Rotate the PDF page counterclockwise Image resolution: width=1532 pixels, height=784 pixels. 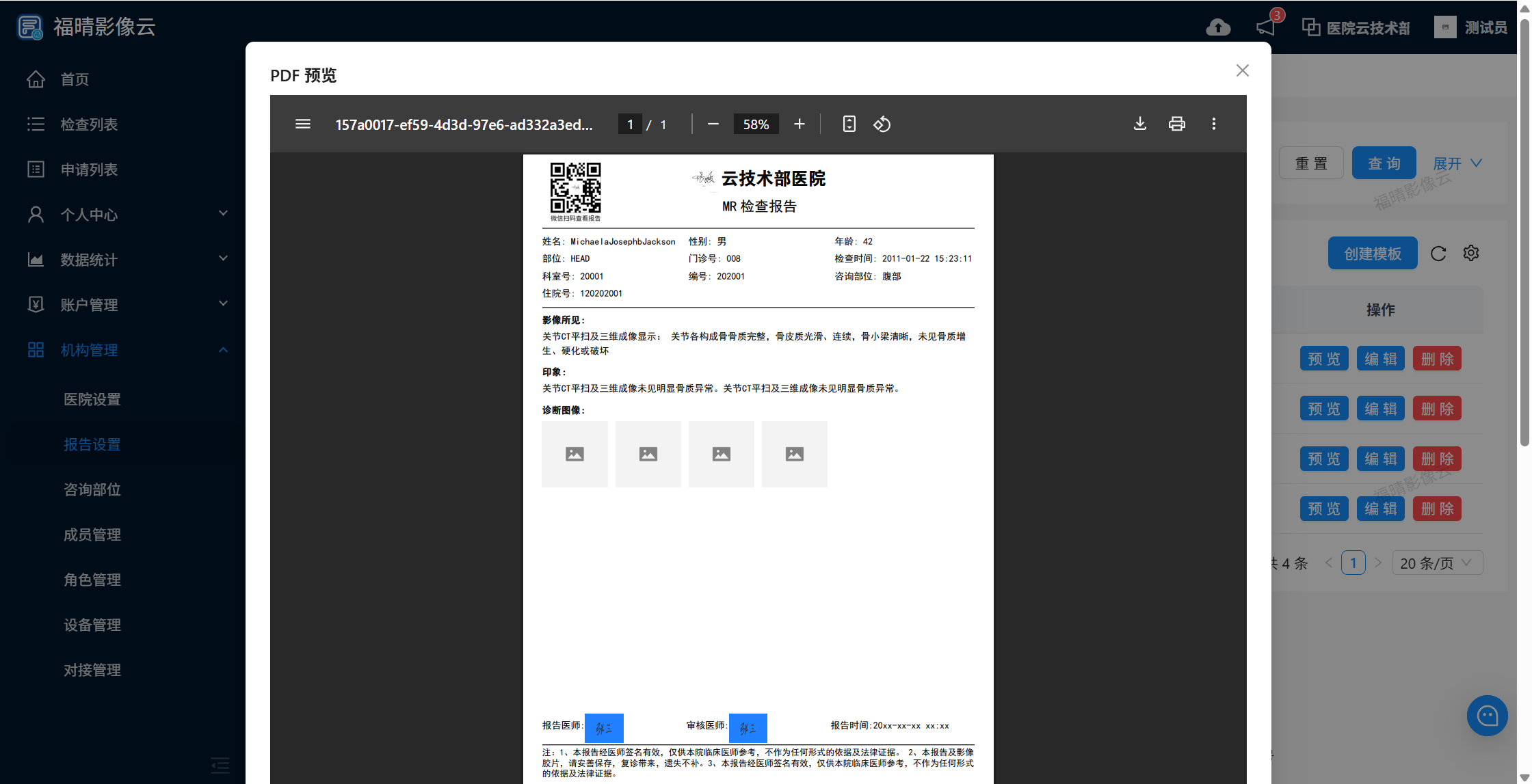882,124
